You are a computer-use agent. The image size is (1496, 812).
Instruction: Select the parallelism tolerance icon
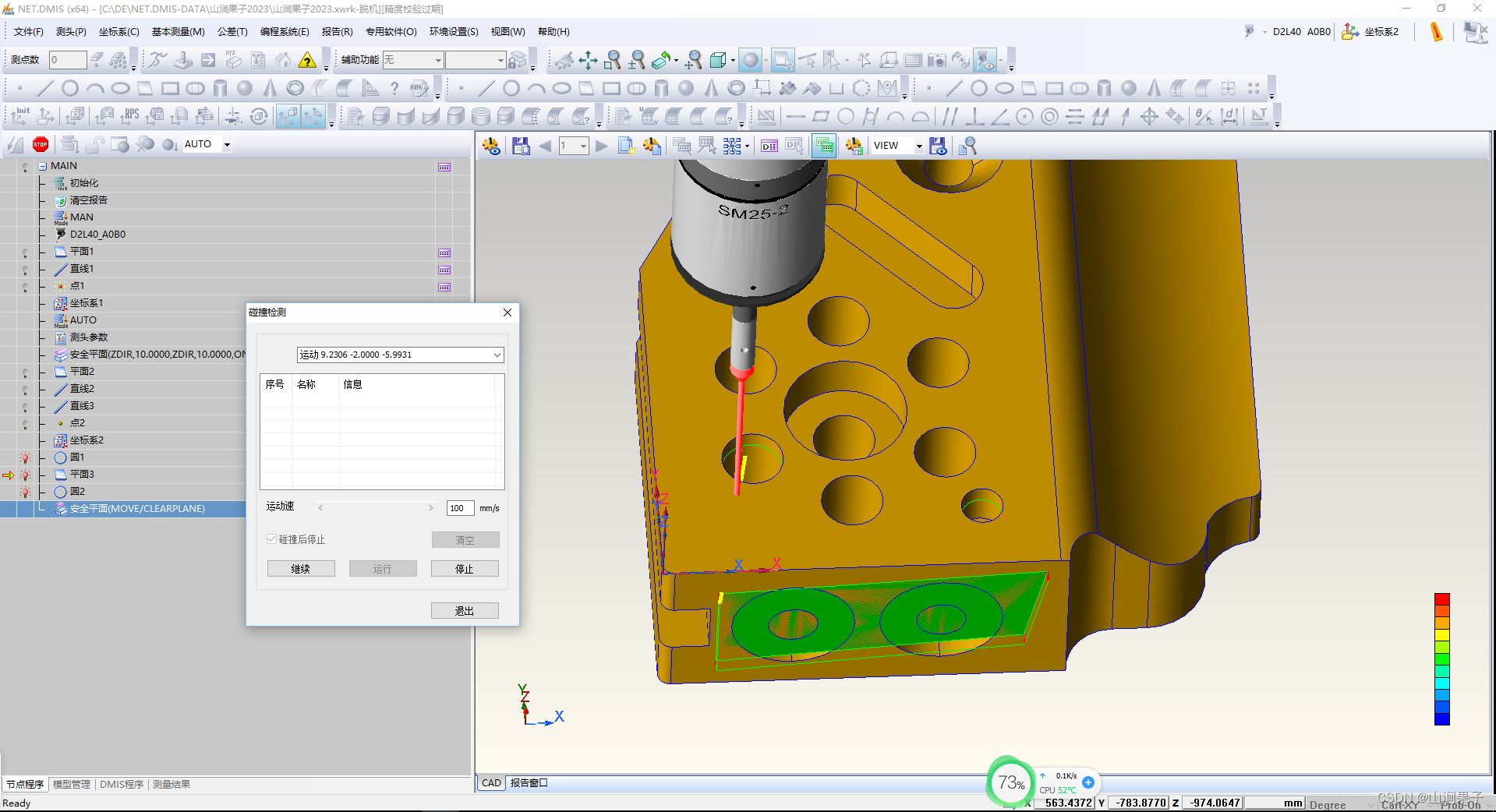pos(949,117)
